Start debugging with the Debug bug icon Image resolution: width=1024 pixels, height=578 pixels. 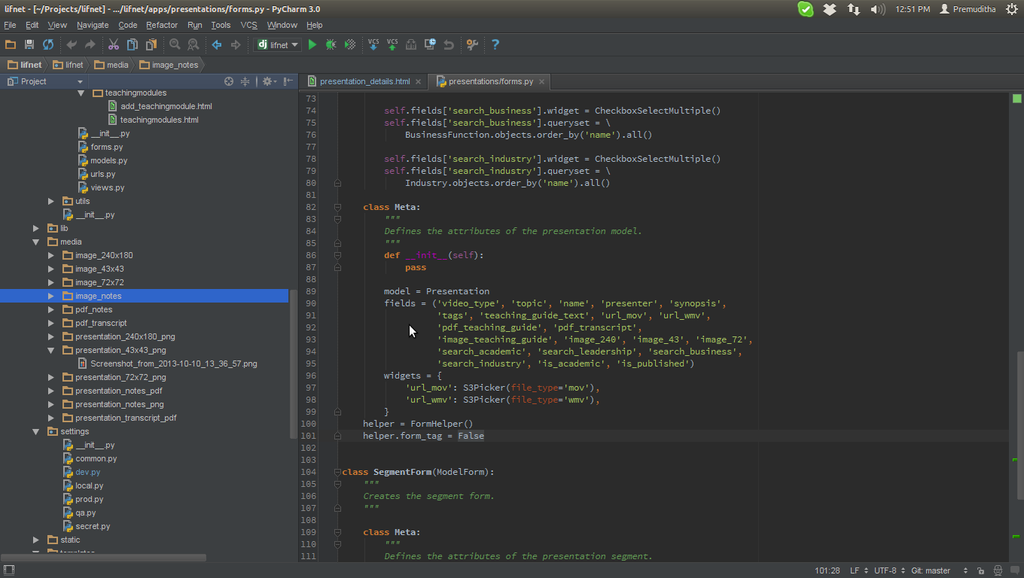[x=330, y=45]
